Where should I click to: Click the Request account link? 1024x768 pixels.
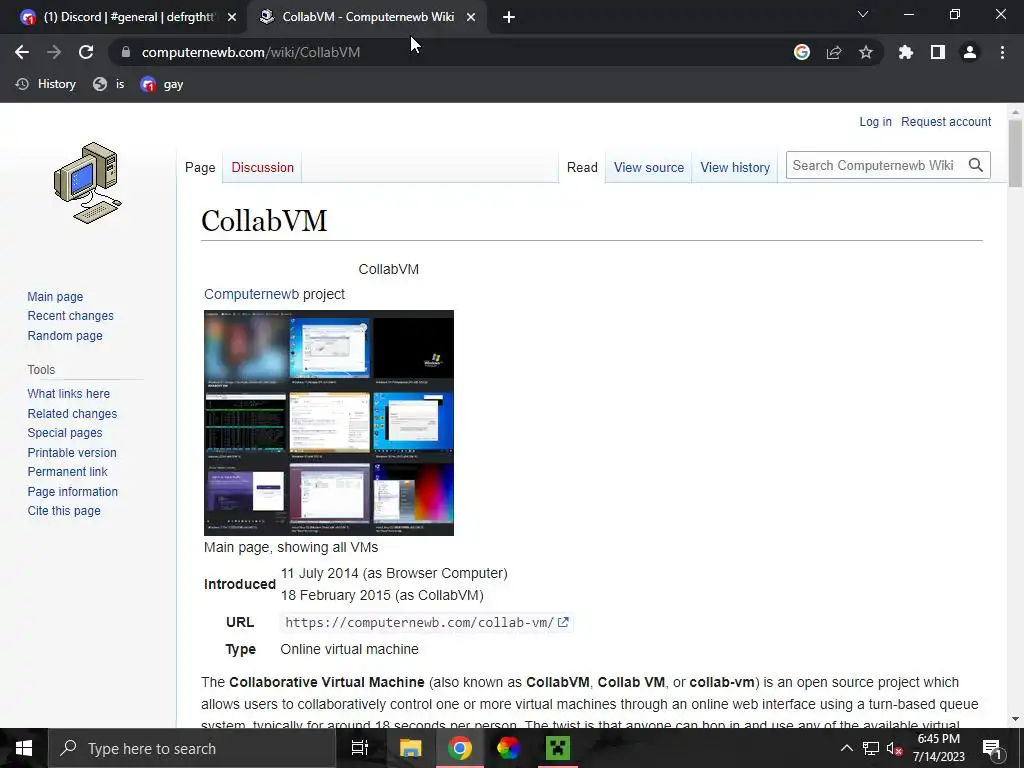point(946,121)
